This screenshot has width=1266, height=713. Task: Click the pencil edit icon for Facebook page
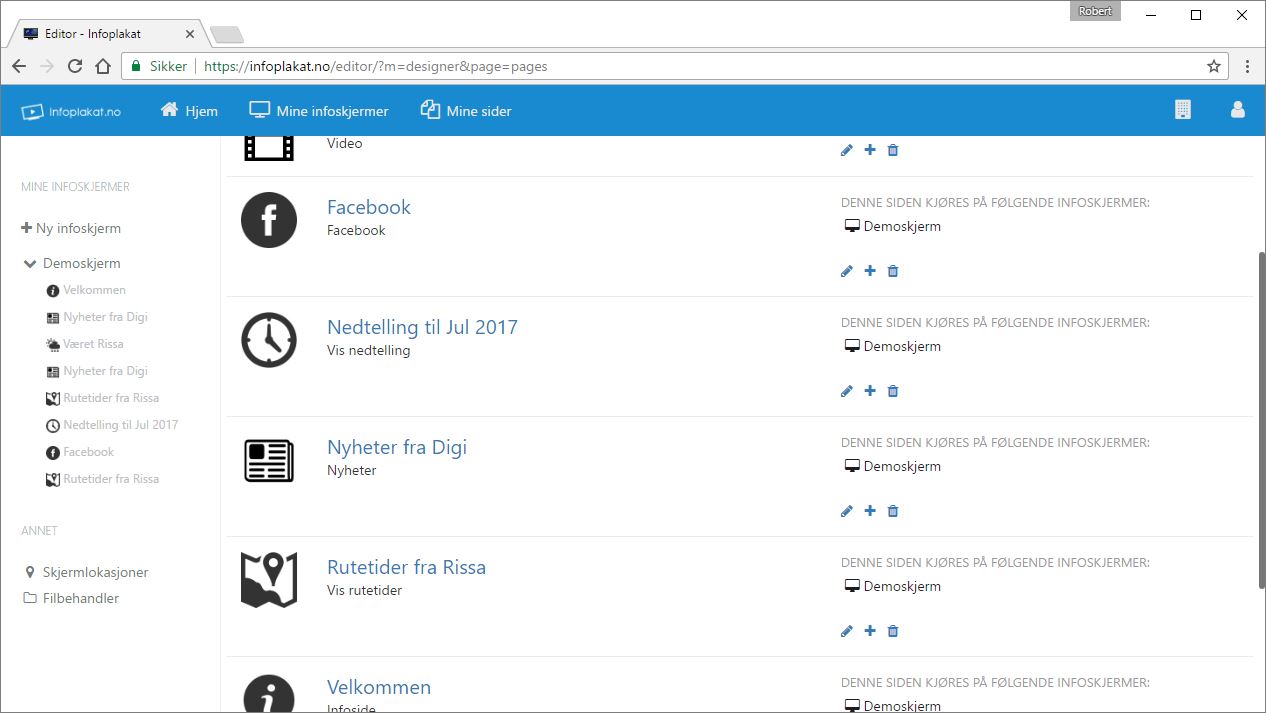(x=847, y=271)
